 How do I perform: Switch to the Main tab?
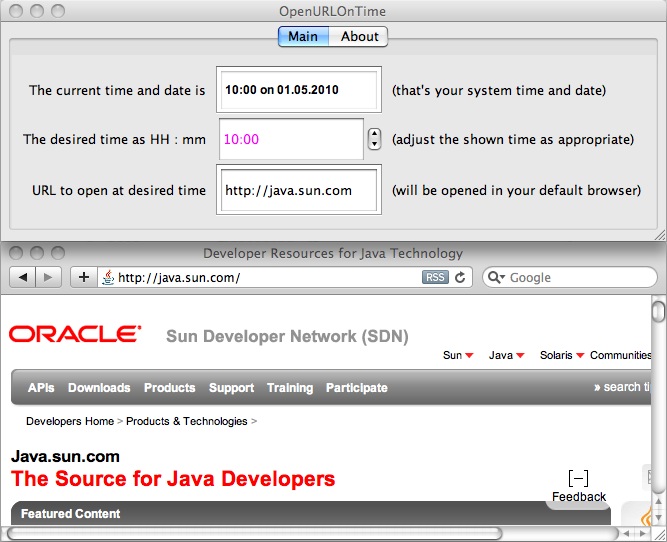point(303,36)
